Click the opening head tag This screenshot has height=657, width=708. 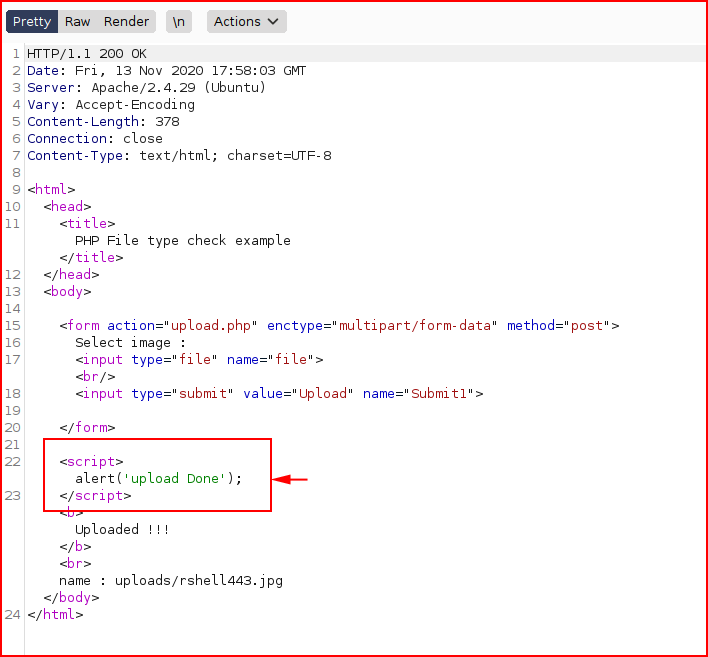pos(67,207)
